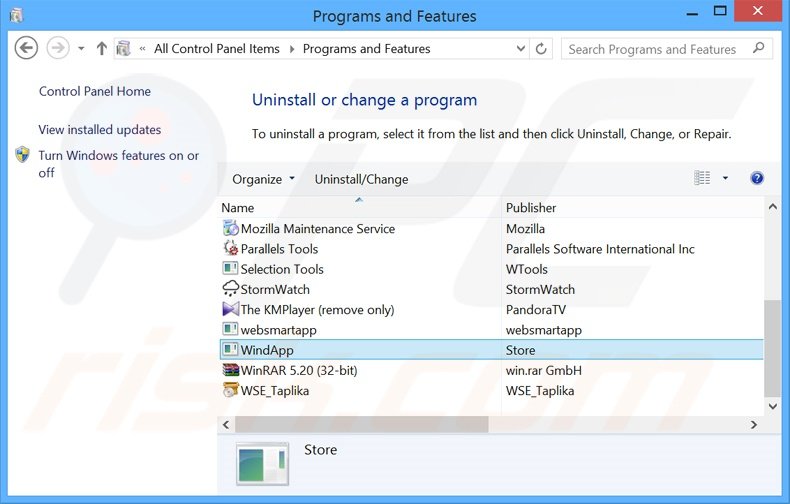790x504 pixels.
Task: Expand the address bar history dropdown
Action: 520,49
